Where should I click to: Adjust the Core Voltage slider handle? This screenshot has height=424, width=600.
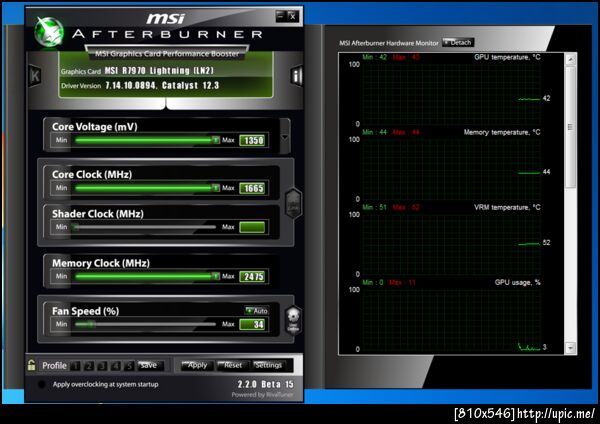coord(215,140)
